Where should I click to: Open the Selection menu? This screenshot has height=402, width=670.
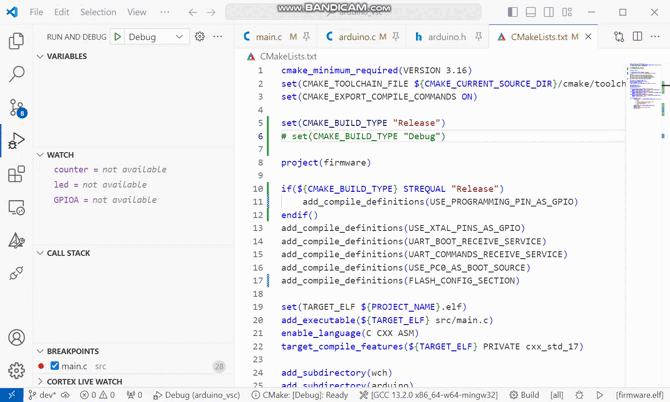(98, 12)
